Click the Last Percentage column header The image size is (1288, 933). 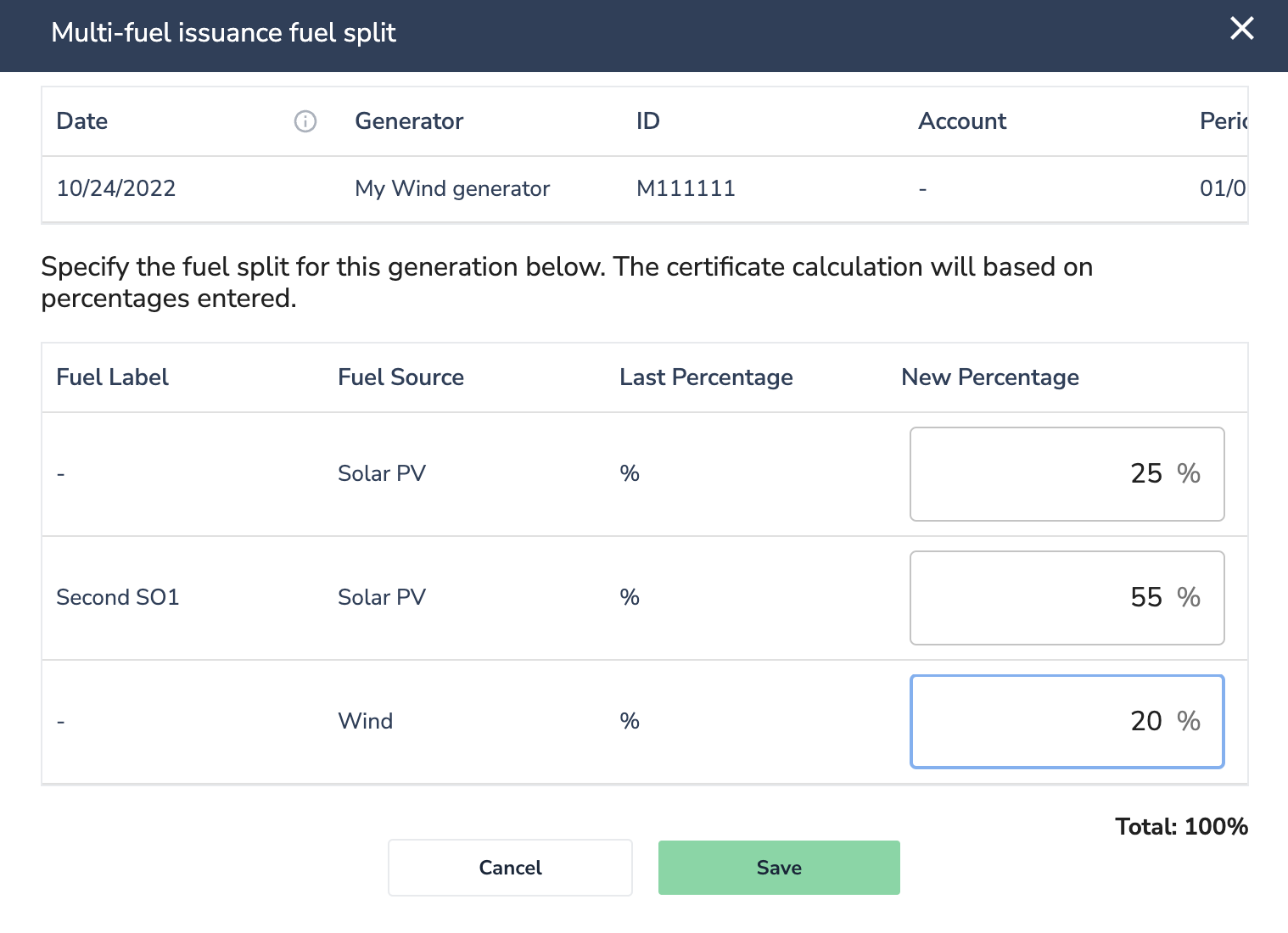706,377
